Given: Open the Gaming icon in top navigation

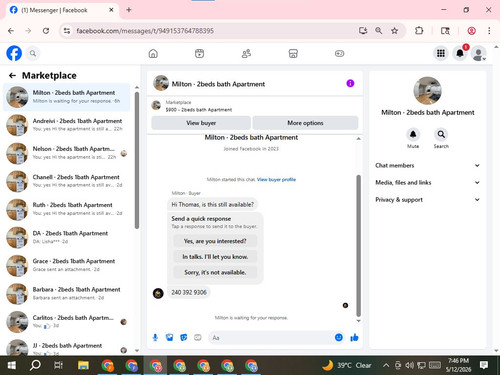Looking at the screenshot, I should click(x=339, y=53).
